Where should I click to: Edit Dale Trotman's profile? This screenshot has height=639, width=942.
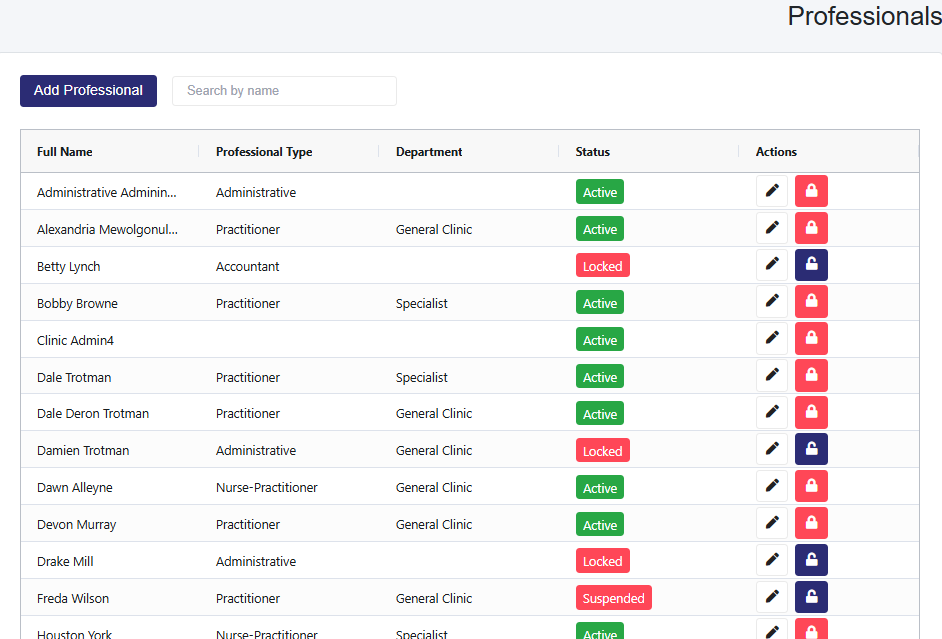click(x=772, y=376)
